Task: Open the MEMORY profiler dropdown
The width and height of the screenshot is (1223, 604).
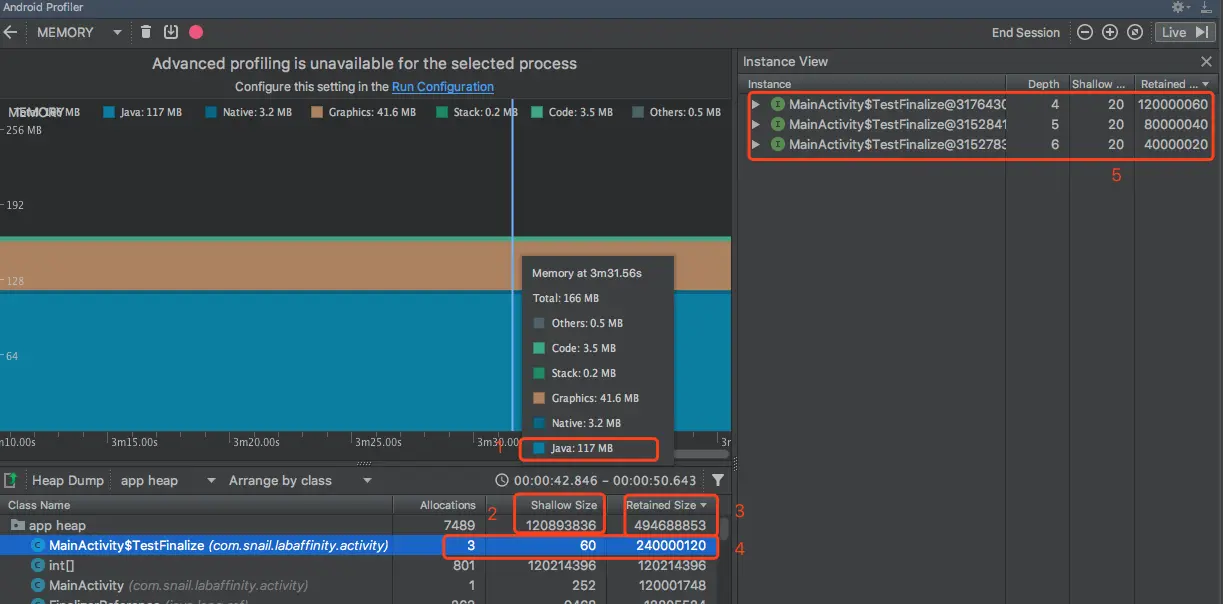Action: 79,32
